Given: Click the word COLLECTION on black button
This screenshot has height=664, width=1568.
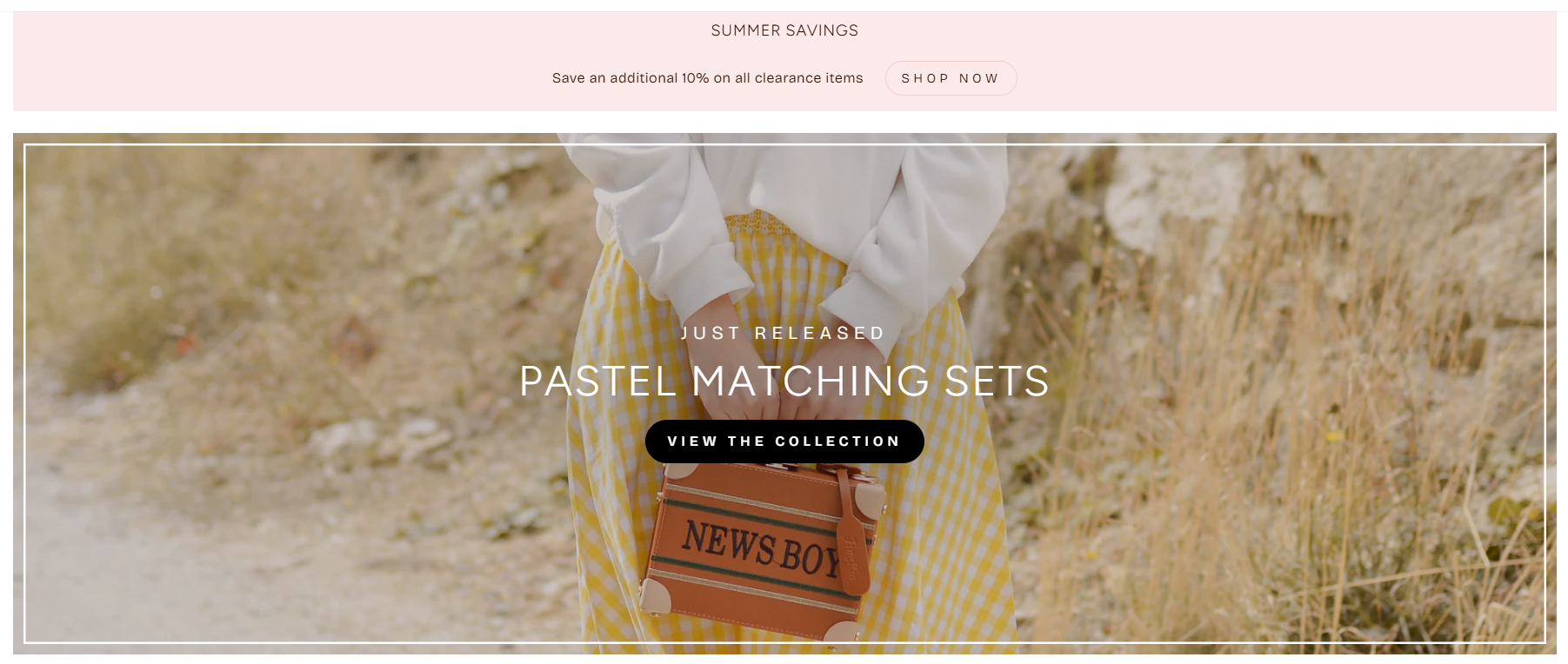Looking at the screenshot, I should [837, 442].
